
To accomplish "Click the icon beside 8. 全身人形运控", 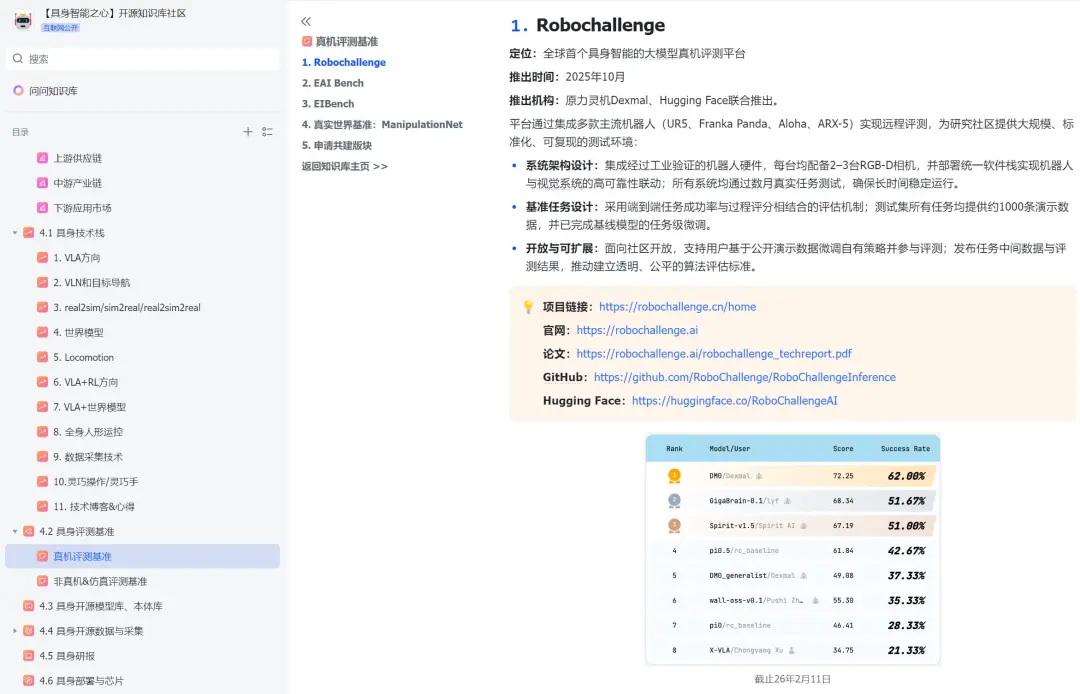I will tap(42, 432).
